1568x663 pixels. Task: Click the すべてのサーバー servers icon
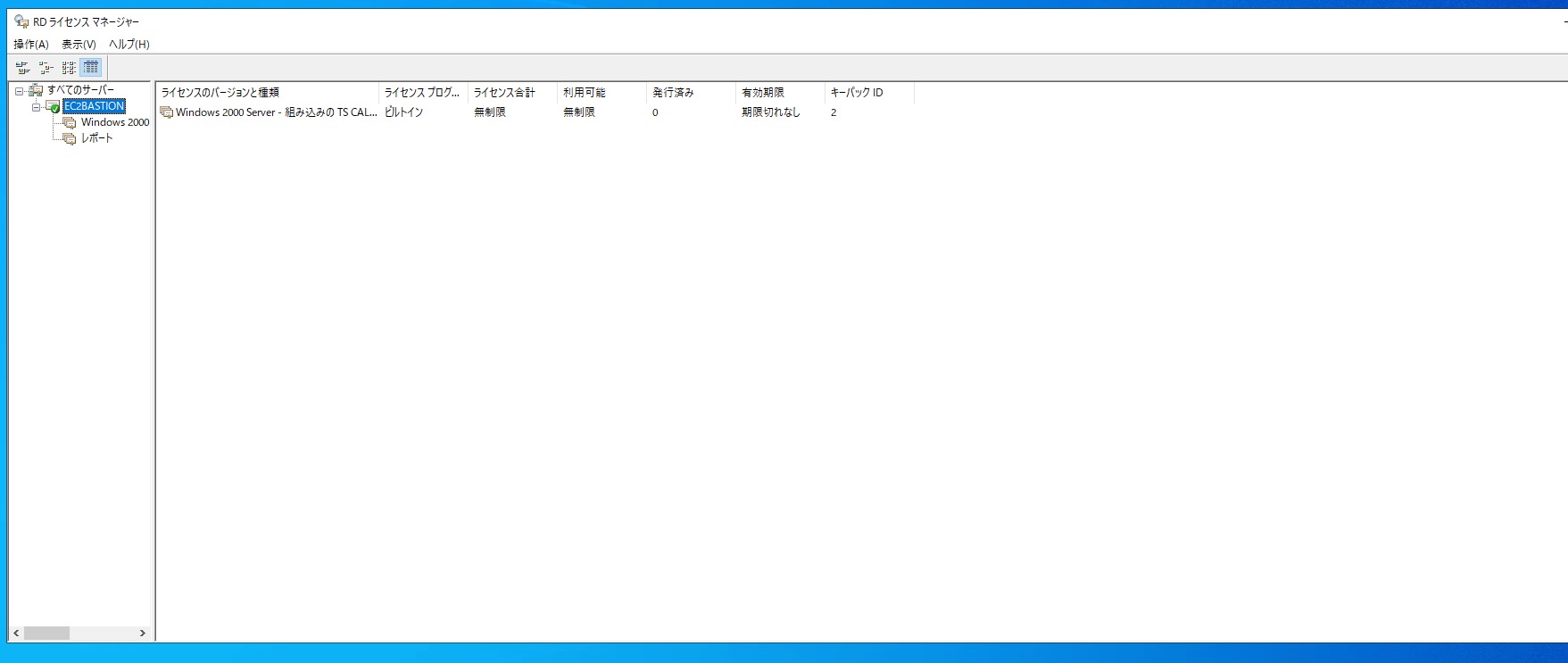coord(36,90)
